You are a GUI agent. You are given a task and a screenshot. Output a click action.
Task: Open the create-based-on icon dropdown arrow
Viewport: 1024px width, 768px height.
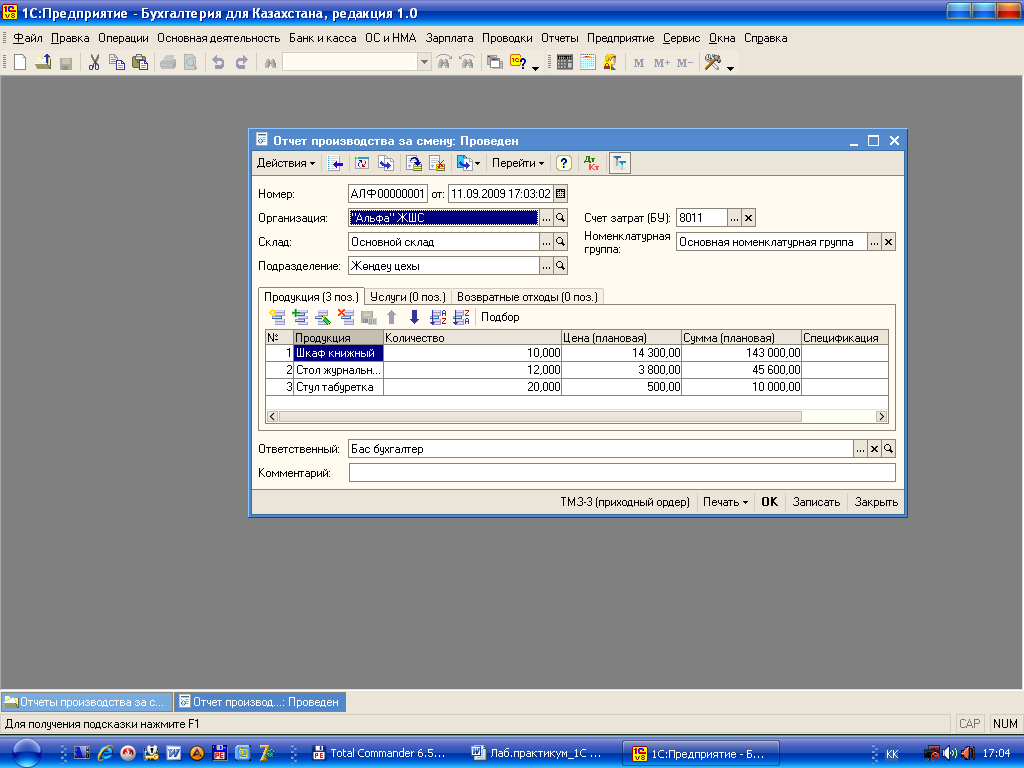click(x=477, y=163)
